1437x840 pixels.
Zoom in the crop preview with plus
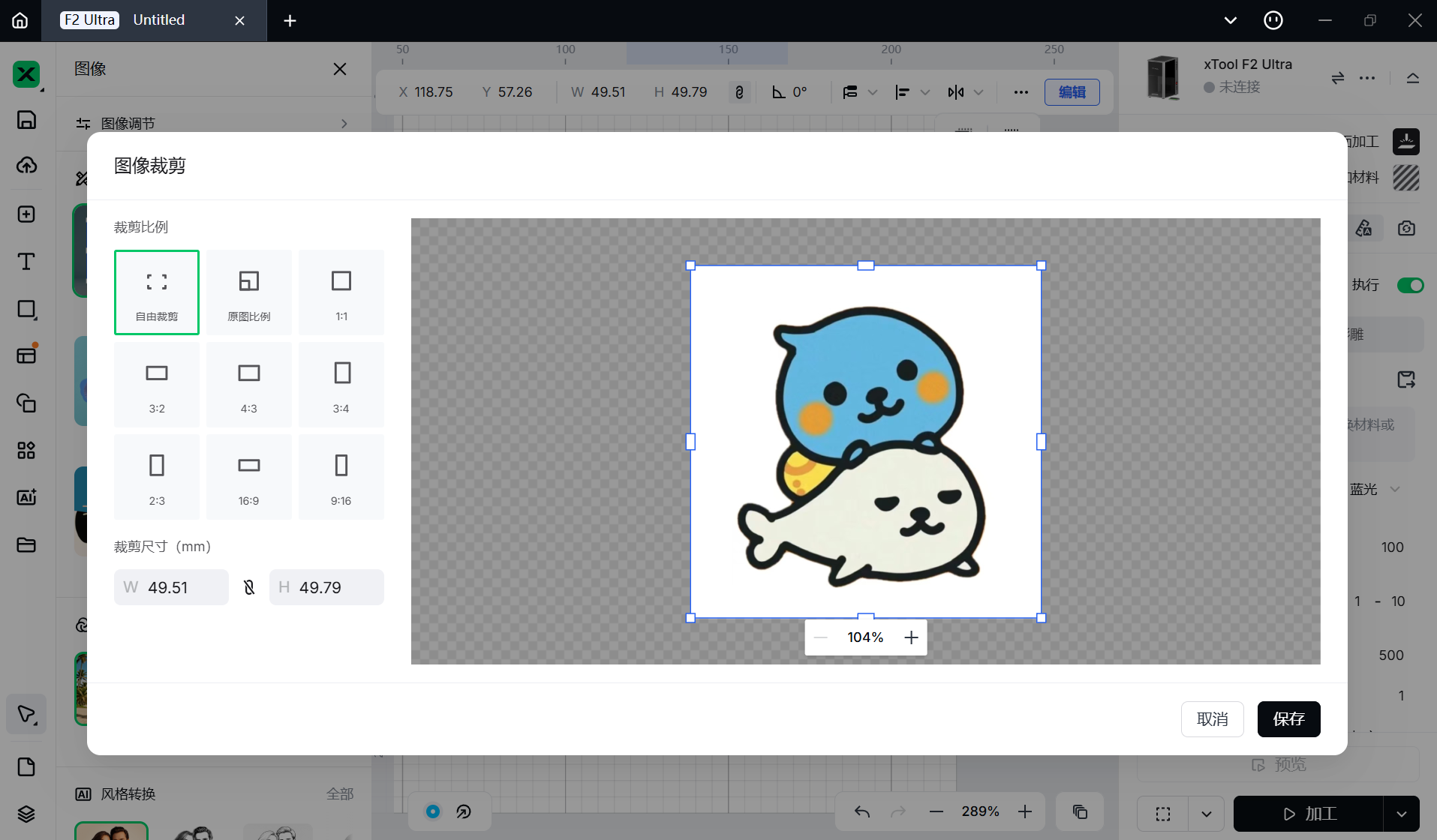[x=911, y=637]
